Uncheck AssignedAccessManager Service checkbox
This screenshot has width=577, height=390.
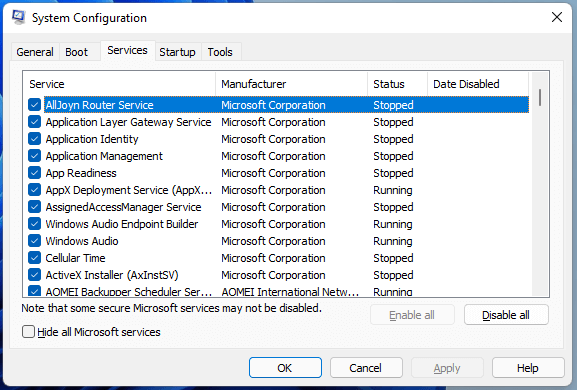[x=35, y=207]
